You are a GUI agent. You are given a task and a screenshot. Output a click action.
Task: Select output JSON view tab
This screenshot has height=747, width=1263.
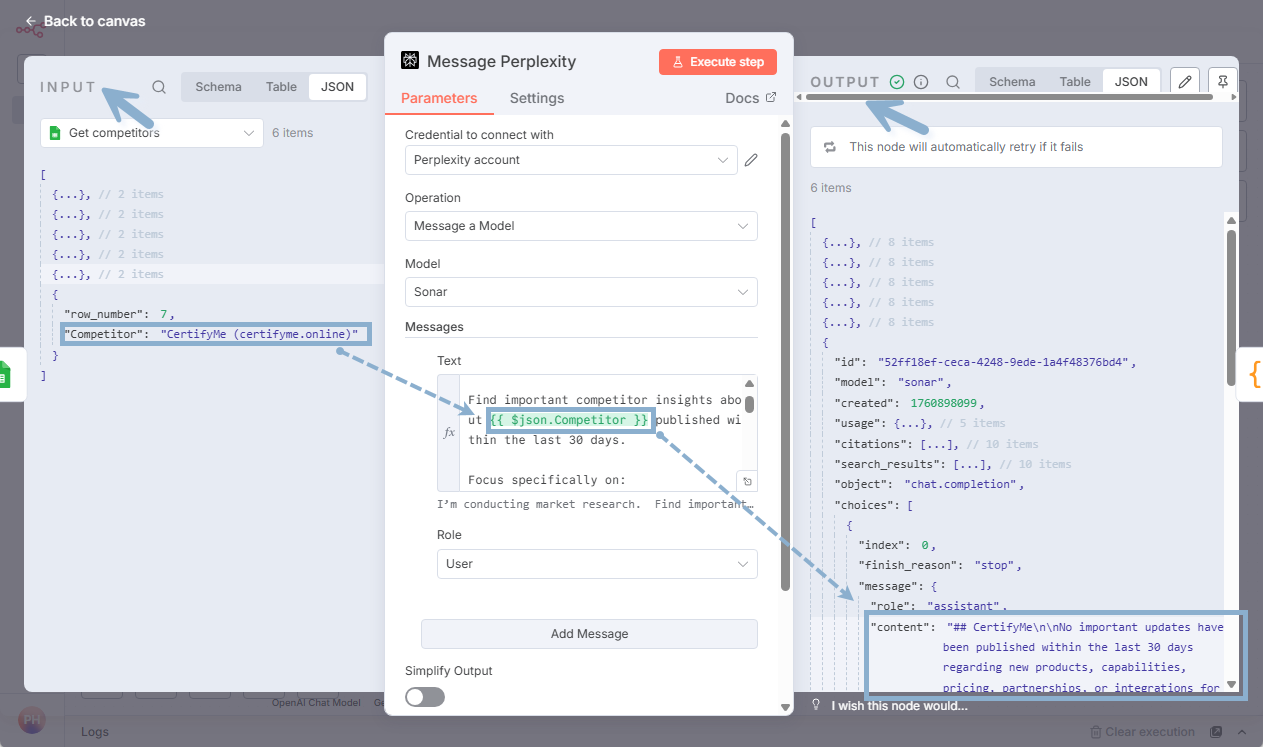(x=1131, y=82)
